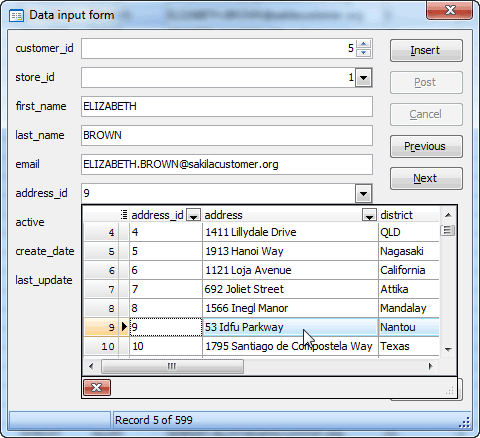Open the store_id dropdown

(364, 78)
